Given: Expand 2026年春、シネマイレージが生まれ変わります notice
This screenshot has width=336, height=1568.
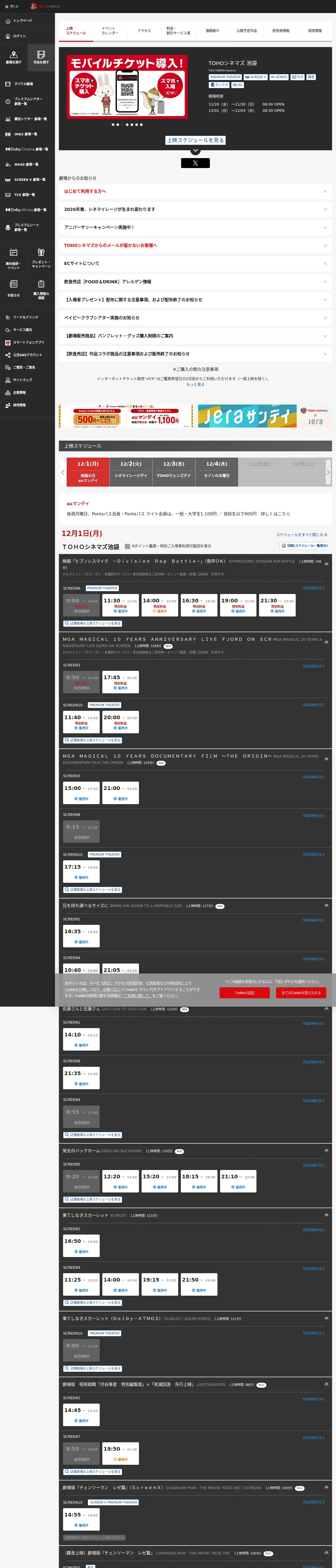Looking at the screenshot, I should tap(195, 209).
